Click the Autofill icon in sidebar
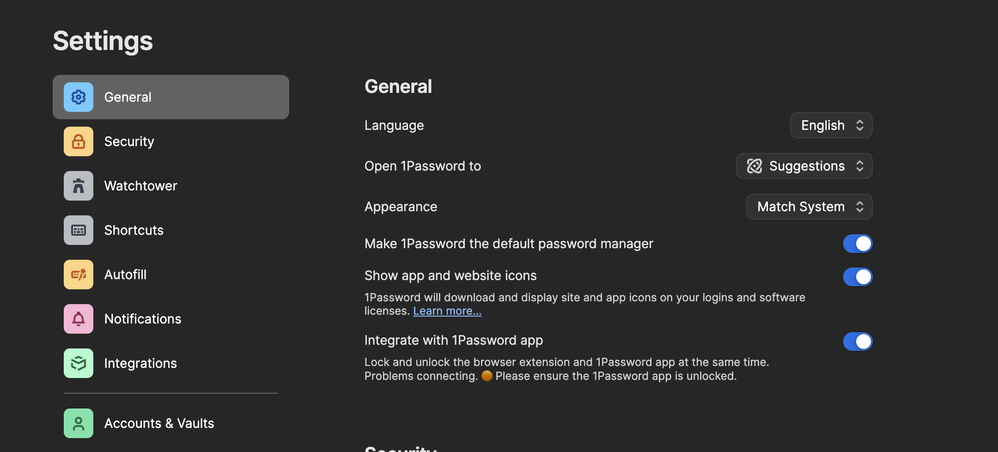The width and height of the screenshot is (998, 452). coord(78,275)
